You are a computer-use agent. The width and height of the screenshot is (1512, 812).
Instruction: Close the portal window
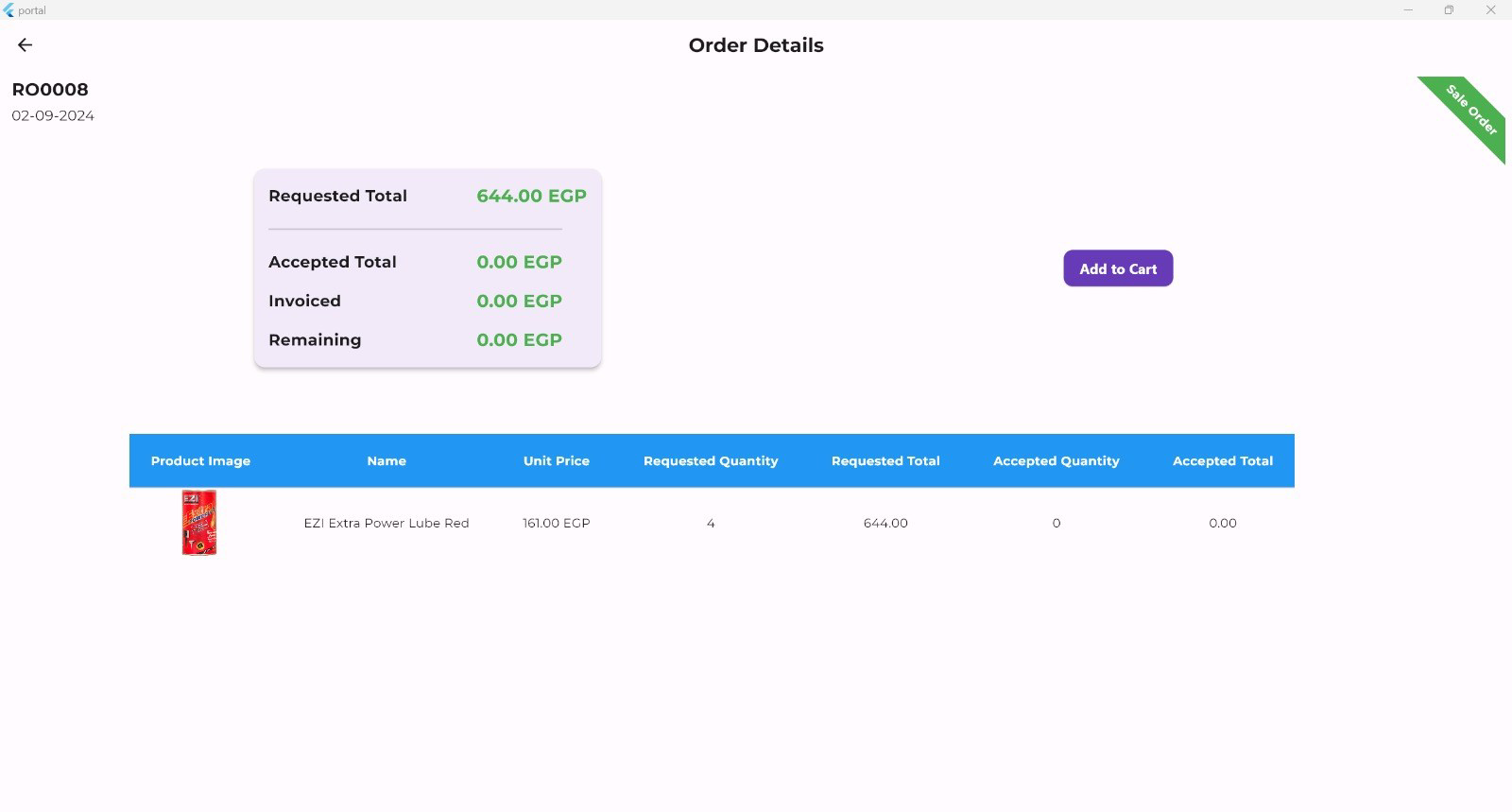1490,10
